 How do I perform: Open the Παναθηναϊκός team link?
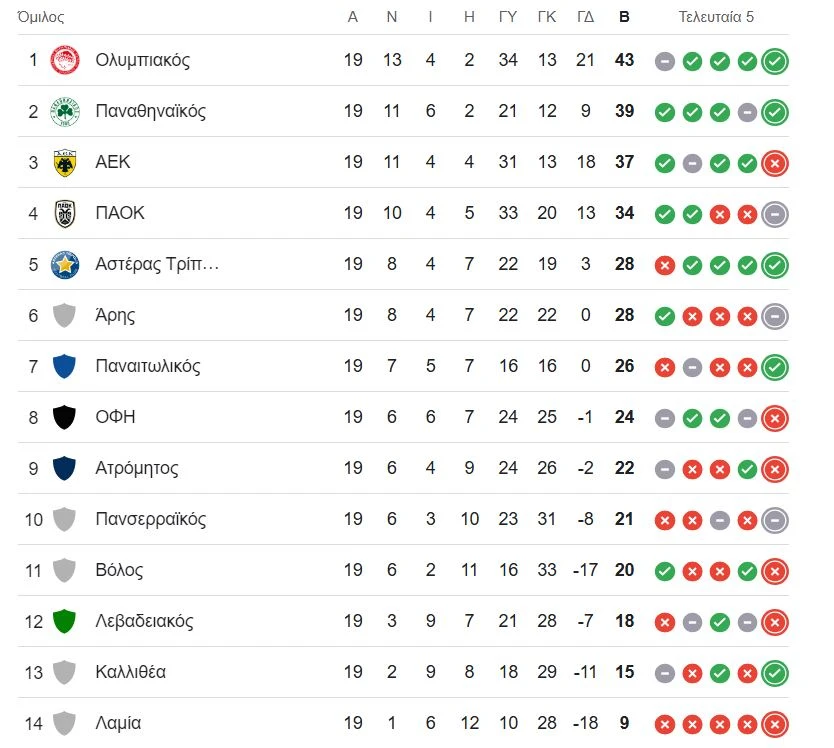(x=150, y=111)
